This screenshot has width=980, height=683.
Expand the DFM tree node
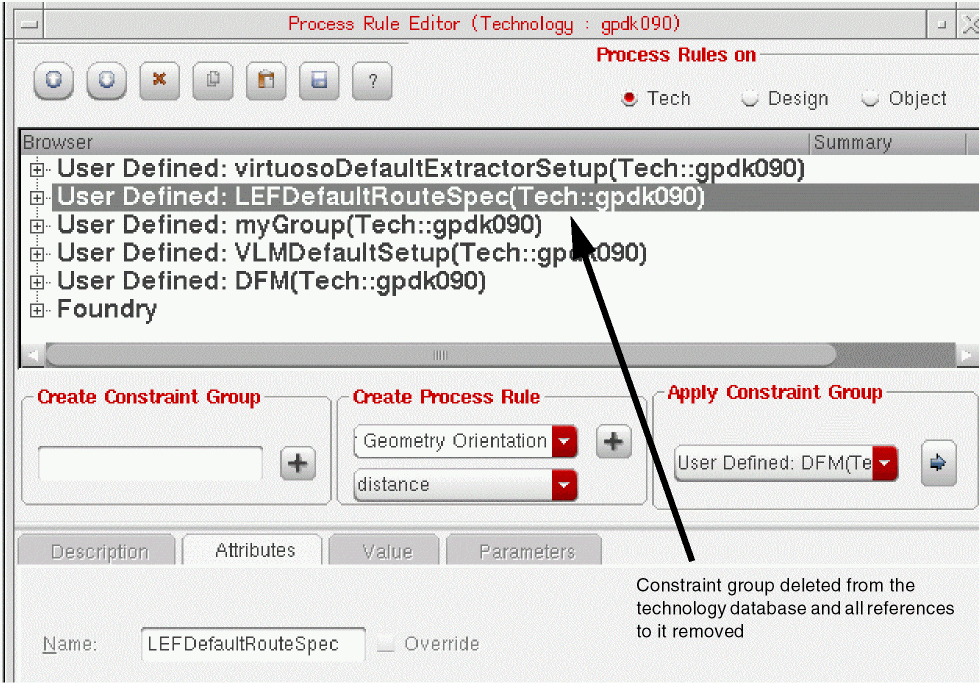tap(37, 282)
